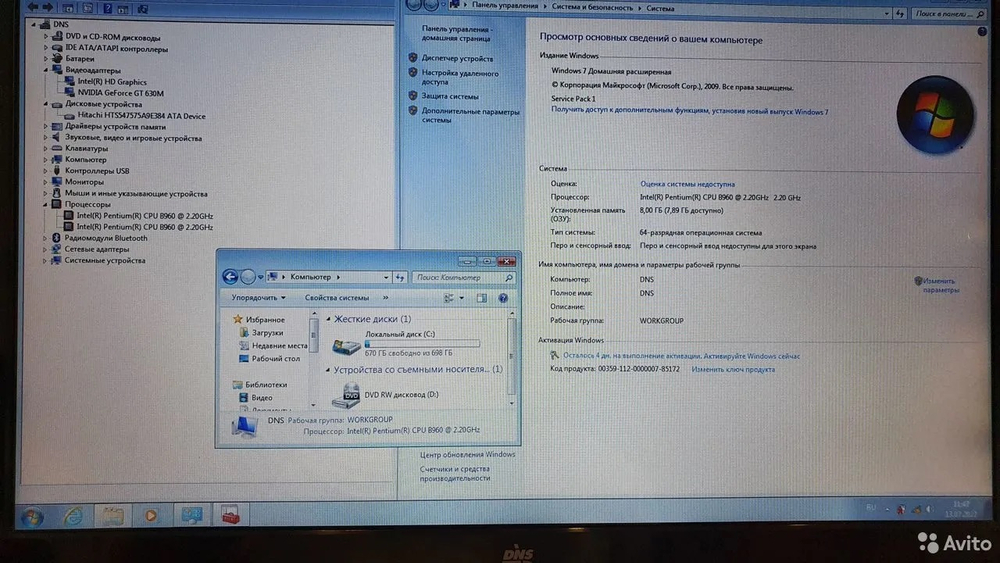Click the Сетевые адаптеры icon
This screenshot has width=1000, height=563.
click(57, 249)
